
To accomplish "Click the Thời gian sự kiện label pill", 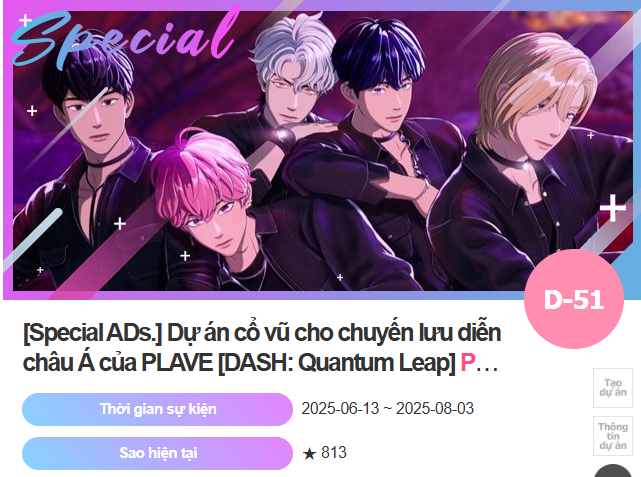I will point(157,409).
